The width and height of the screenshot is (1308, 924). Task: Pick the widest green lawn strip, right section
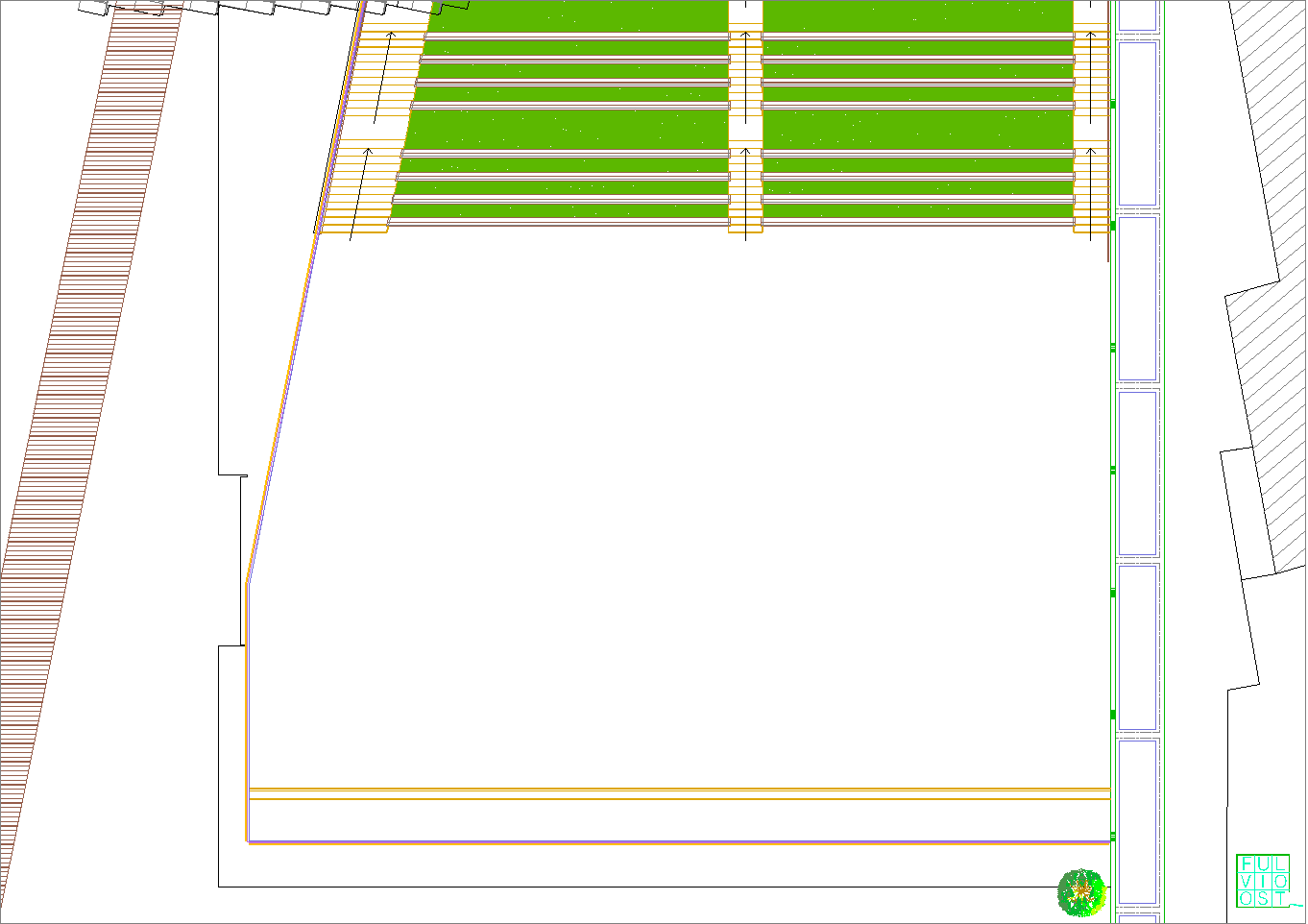[x=917, y=129]
